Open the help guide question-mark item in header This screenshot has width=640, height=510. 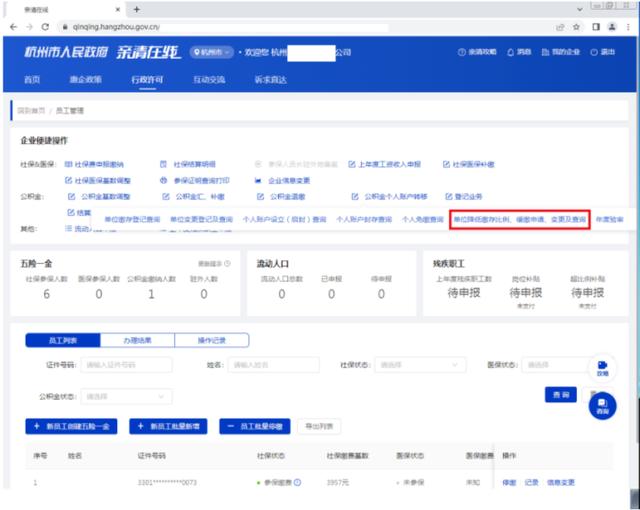477,52
